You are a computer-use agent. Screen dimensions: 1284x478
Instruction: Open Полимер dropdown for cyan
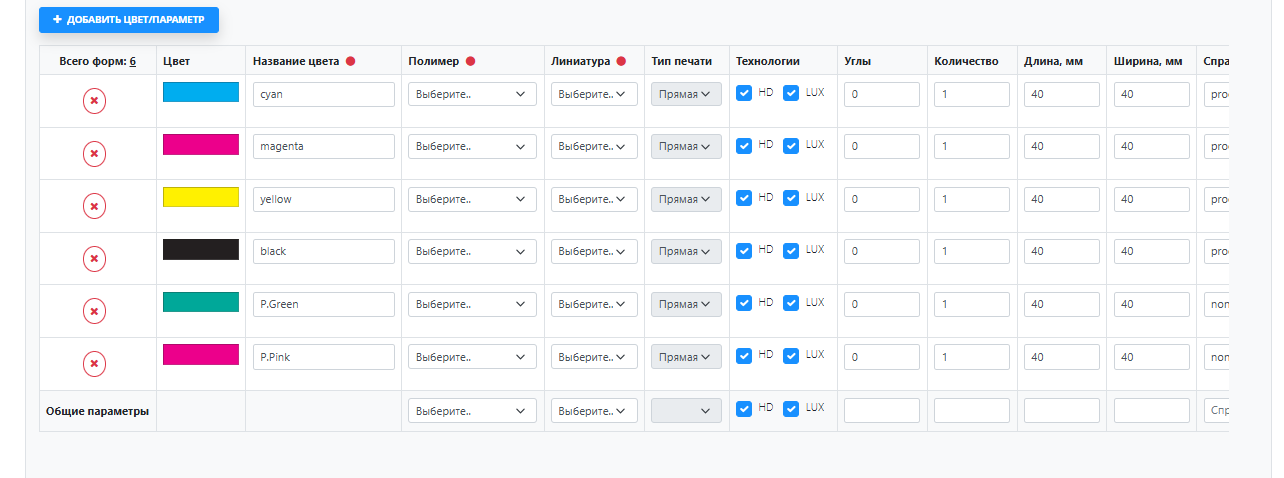coord(472,94)
